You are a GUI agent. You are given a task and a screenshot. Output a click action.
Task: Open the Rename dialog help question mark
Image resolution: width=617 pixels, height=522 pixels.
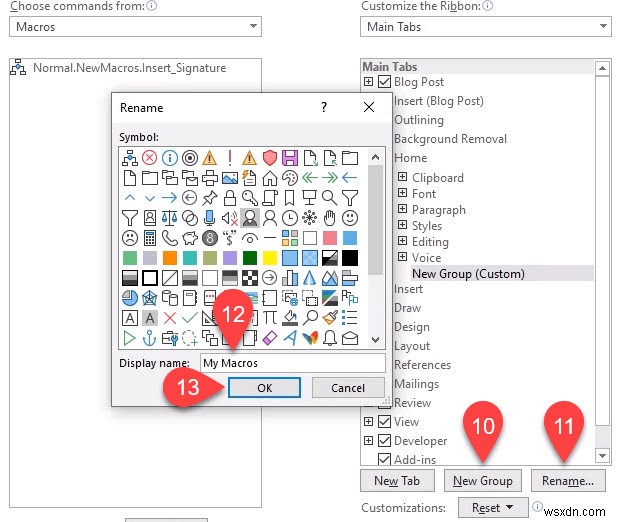click(324, 107)
